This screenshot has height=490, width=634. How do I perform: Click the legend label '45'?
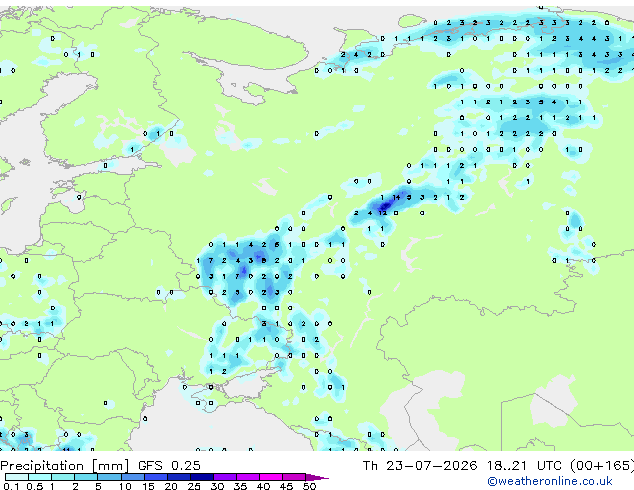[286, 486]
